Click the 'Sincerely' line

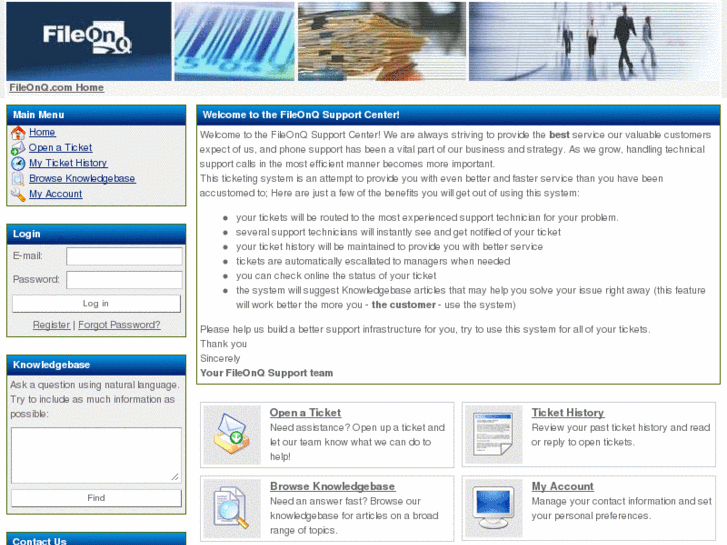coord(220,358)
